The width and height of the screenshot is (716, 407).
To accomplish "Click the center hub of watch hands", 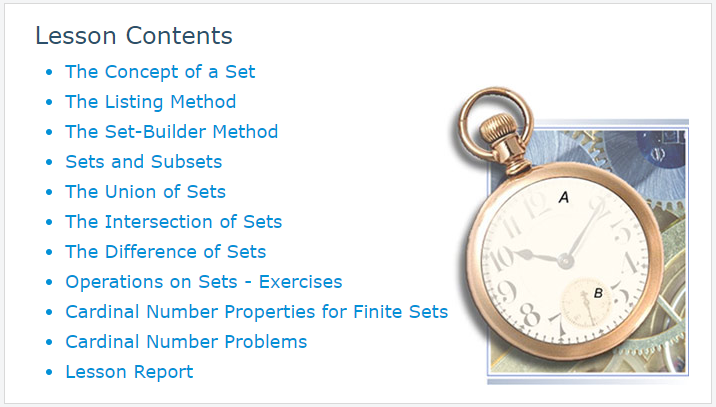I will (565, 261).
